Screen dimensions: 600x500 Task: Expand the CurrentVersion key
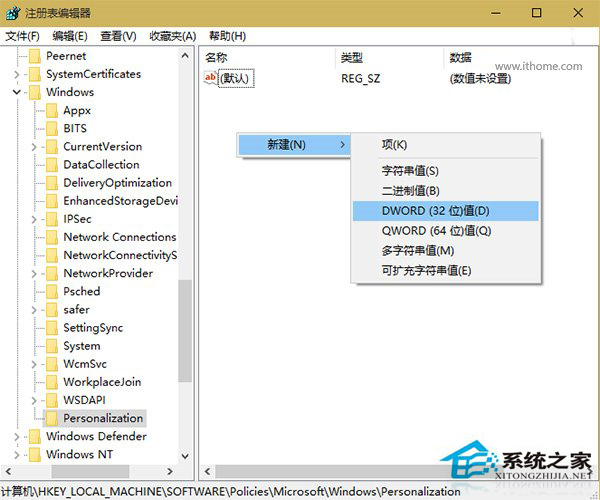(x=34, y=147)
